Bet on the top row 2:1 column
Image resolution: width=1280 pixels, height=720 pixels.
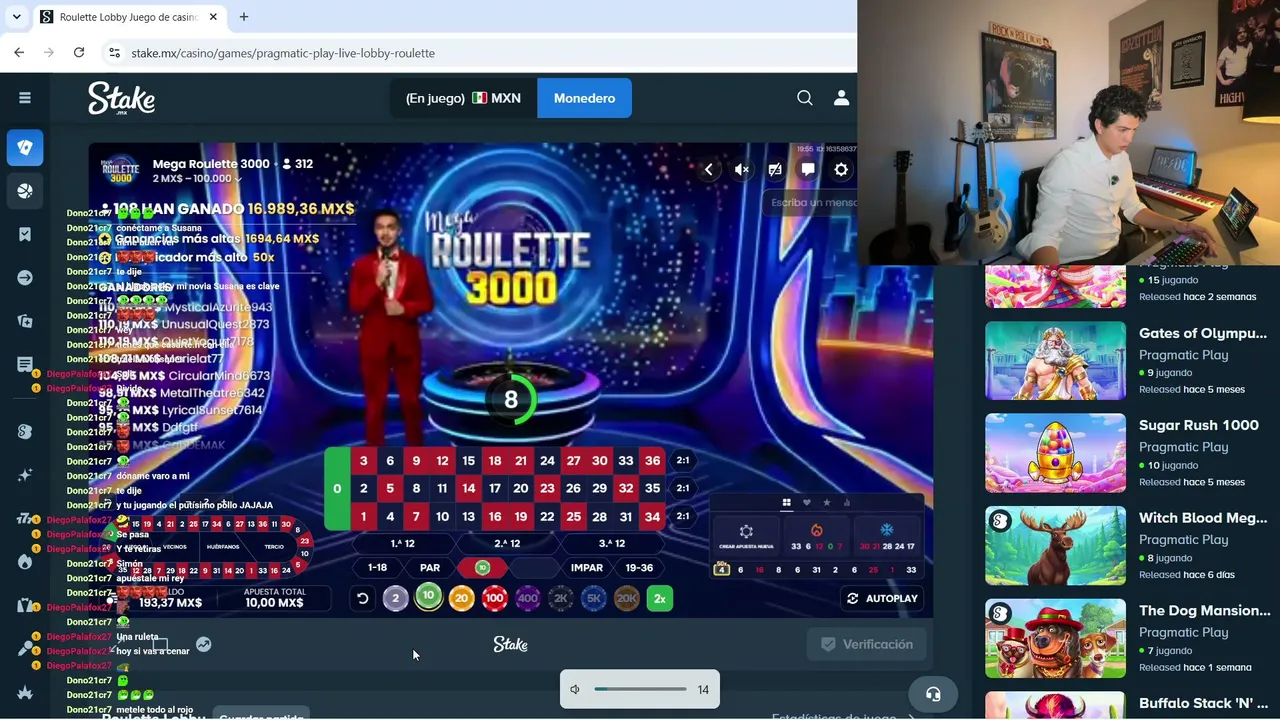[683, 461]
